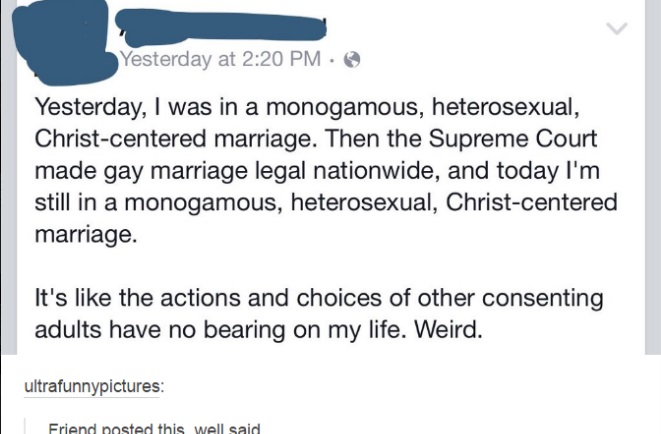Click the "Supreme Court" text in the post
This screenshot has height=434, width=661.
coord(513,139)
